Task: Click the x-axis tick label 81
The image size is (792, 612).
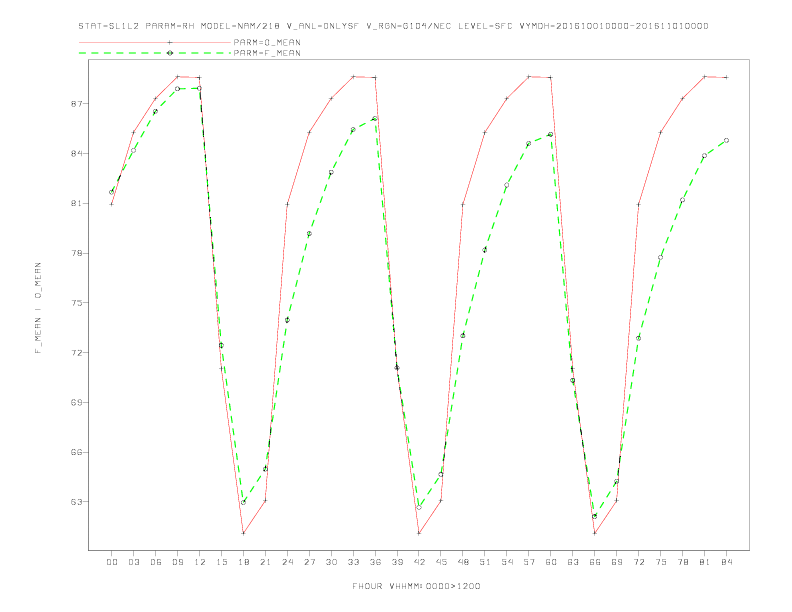Action: 705,562
